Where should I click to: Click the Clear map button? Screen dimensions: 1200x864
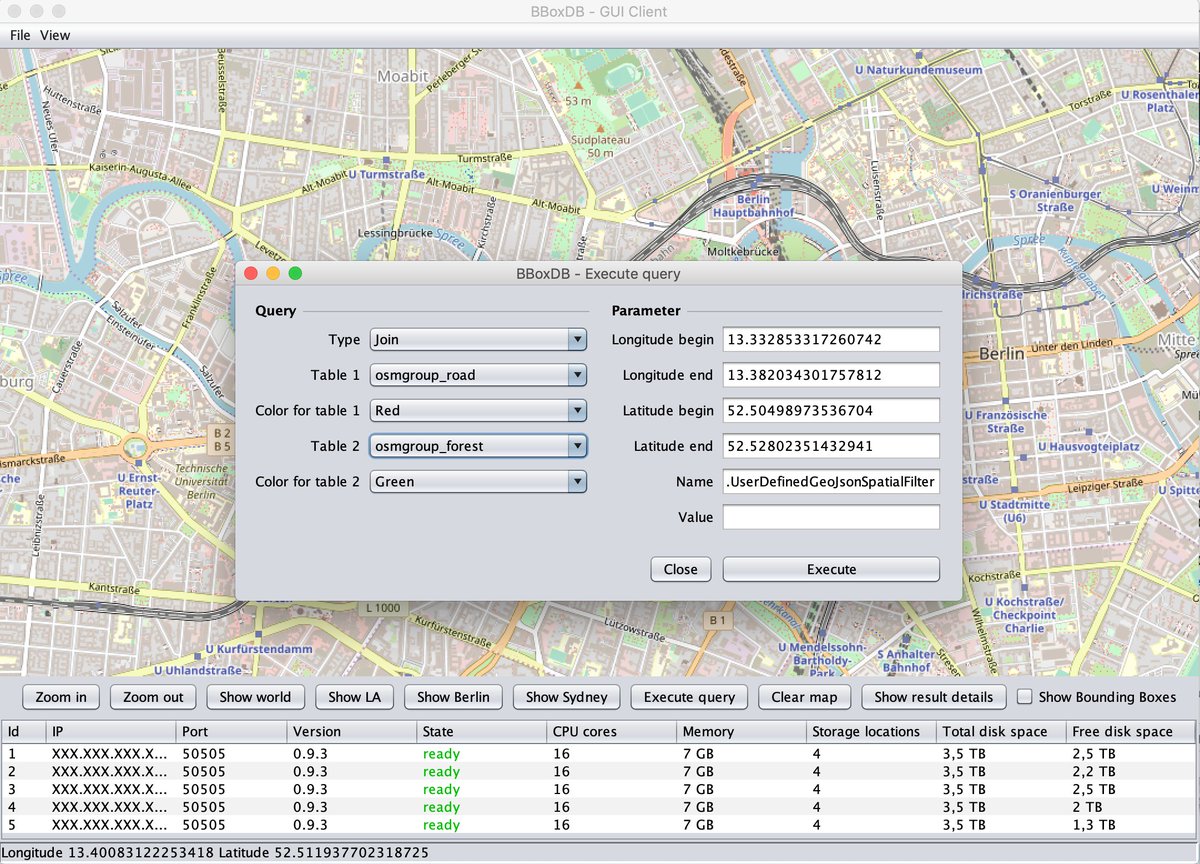click(x=804, y=697)
